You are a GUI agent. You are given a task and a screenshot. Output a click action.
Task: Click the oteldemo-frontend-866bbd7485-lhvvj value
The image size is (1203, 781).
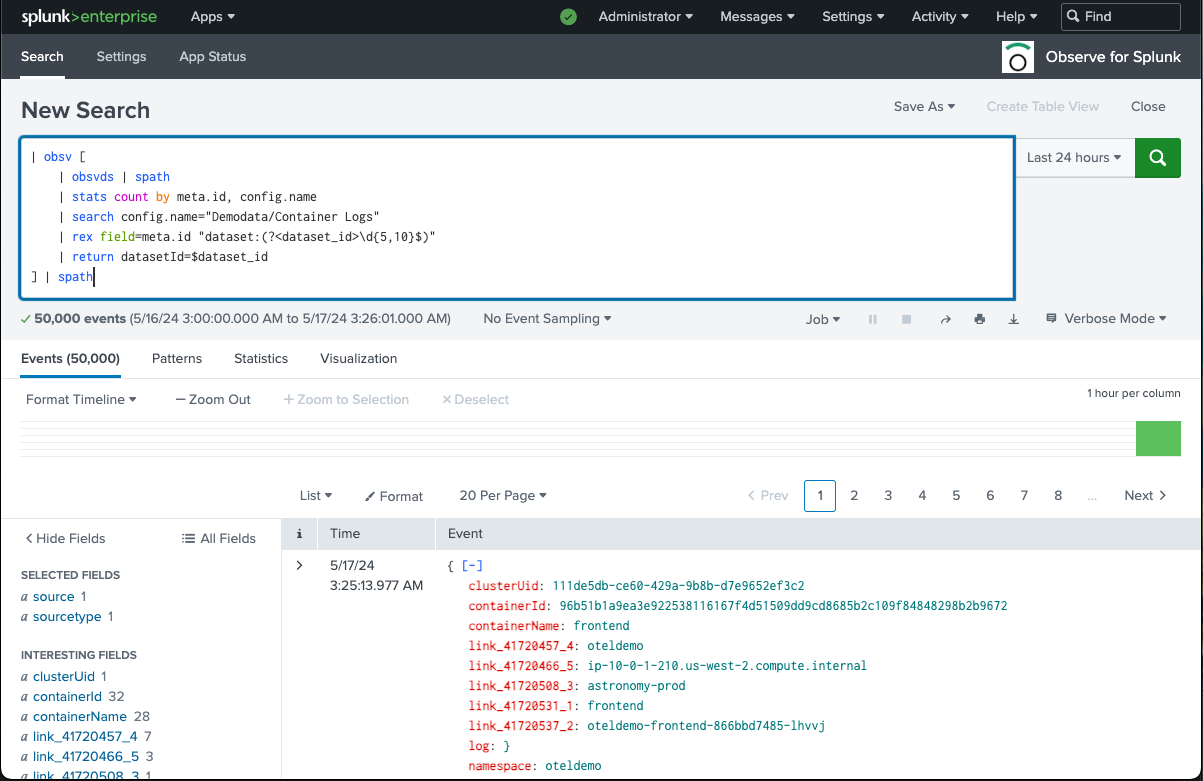pos(705,726)
